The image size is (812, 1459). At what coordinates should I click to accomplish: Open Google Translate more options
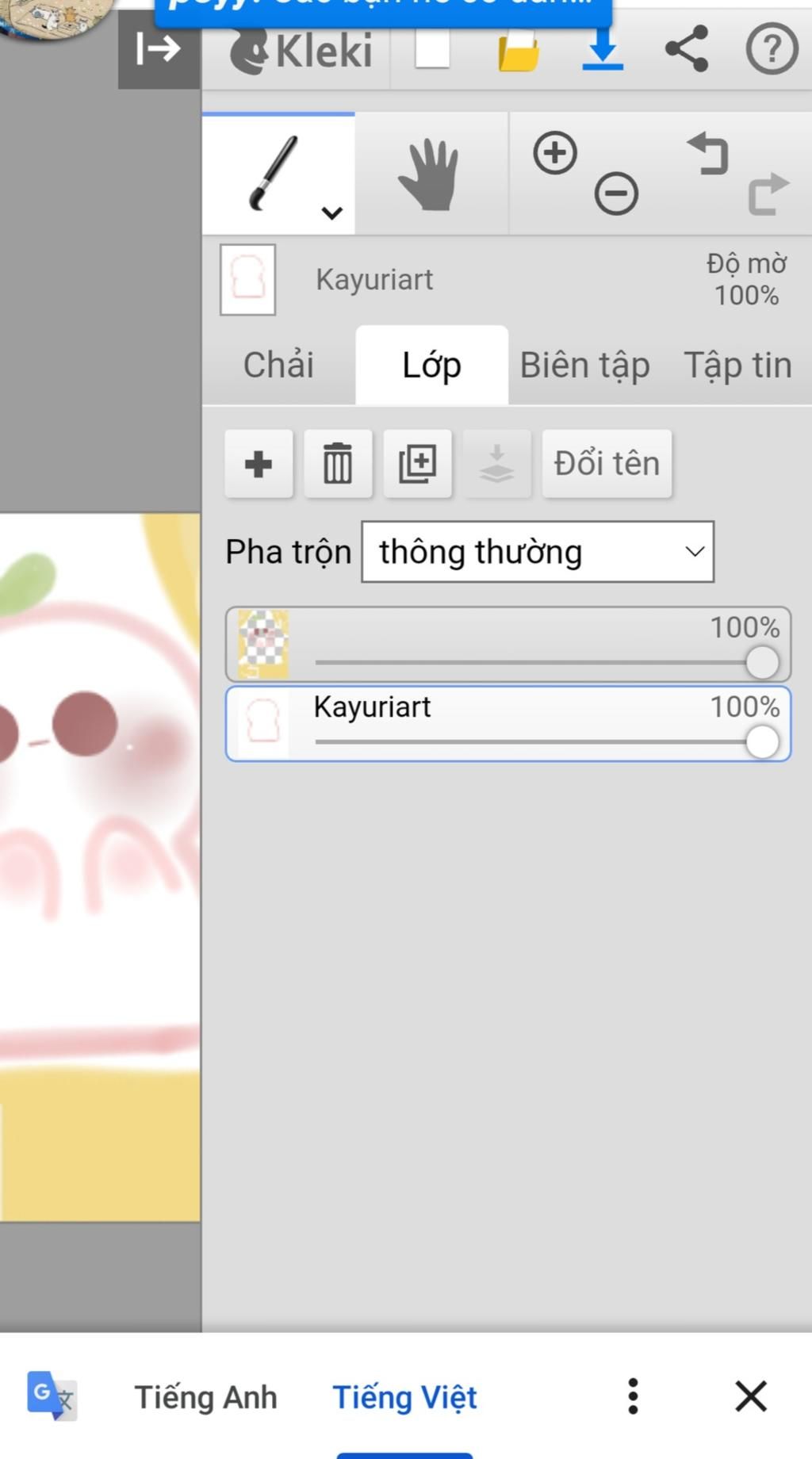[633, 1396]
